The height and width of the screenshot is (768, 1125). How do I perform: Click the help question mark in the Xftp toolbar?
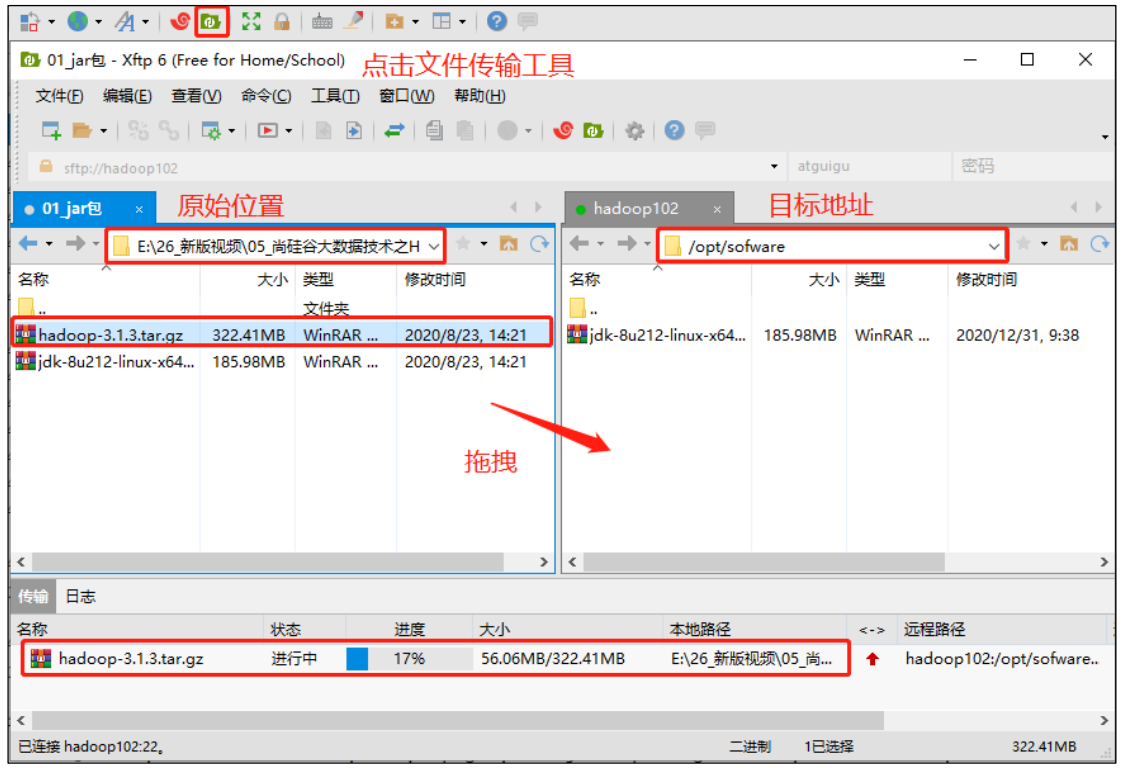pyautogui.click(x=674, y=131)
